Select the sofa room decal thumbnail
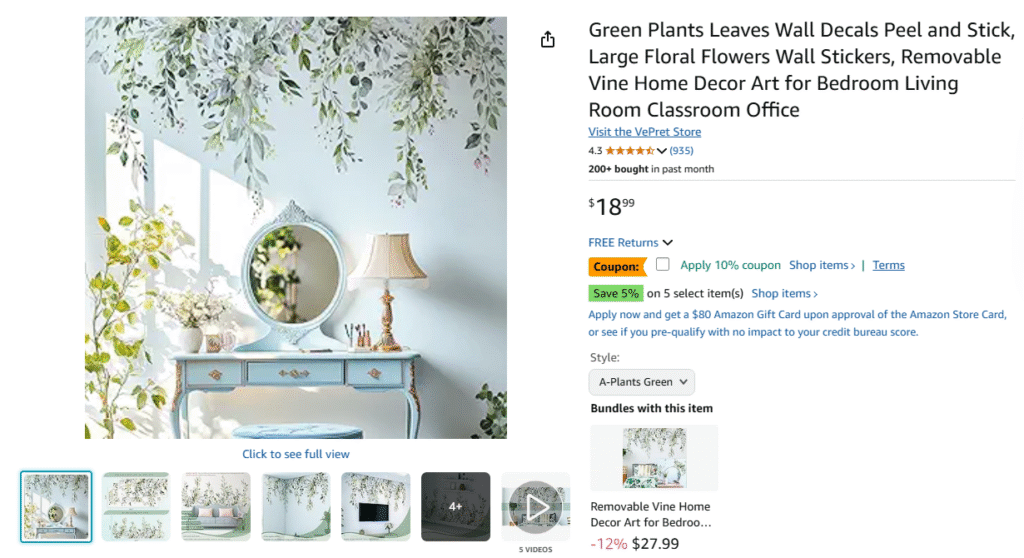Image resolution: width=1024 pixels, height=558 pixels. pyautogui.click(x=216, y=507)
